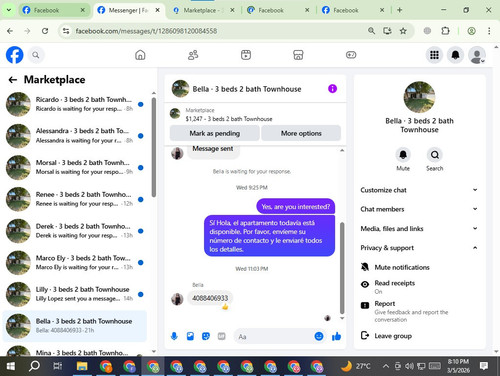Screen dimensions: 500x376
Task: Go to Home feed icon
Action: point(140,55)
